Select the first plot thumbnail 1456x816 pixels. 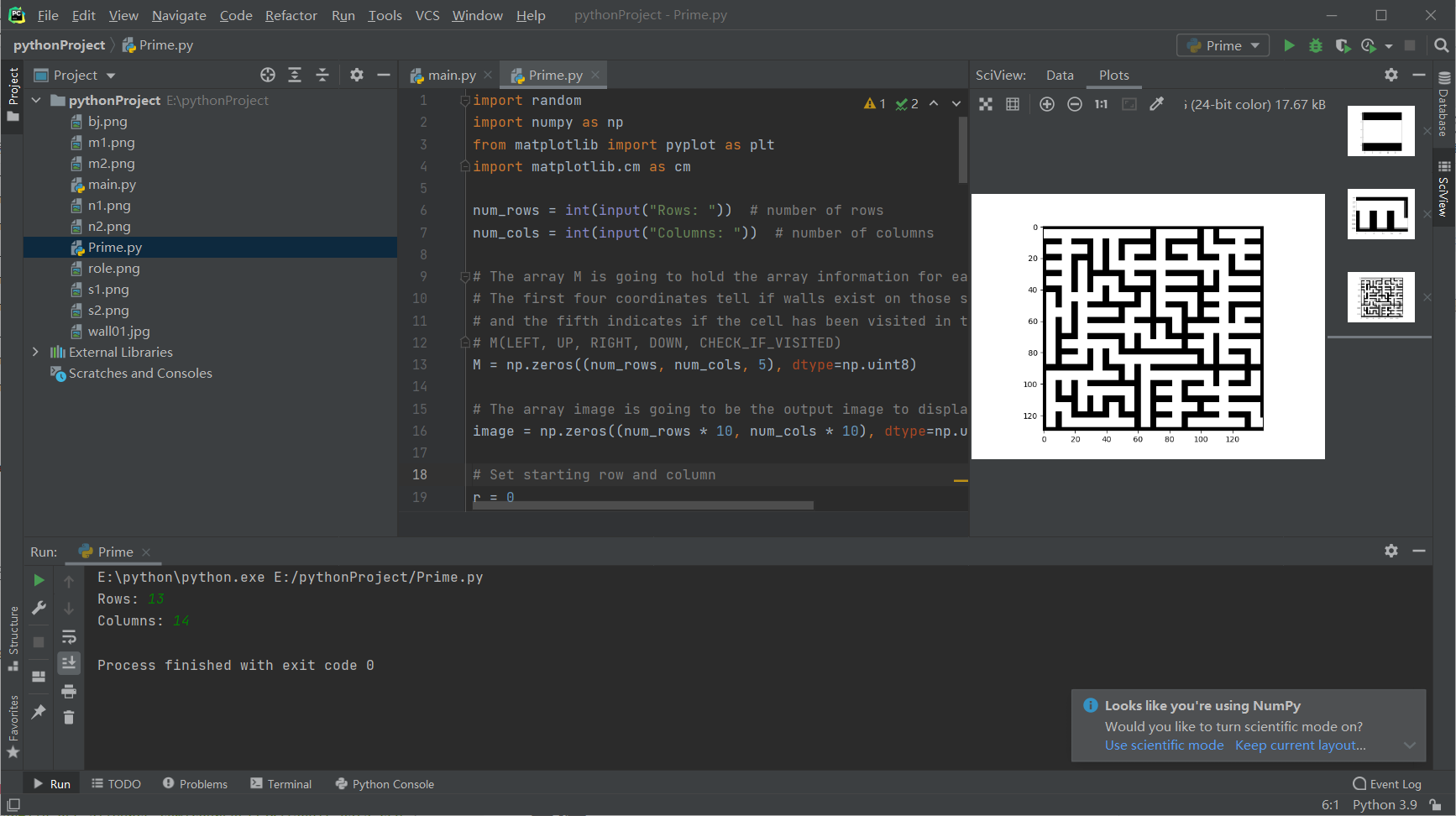(x=1381, y=131)
